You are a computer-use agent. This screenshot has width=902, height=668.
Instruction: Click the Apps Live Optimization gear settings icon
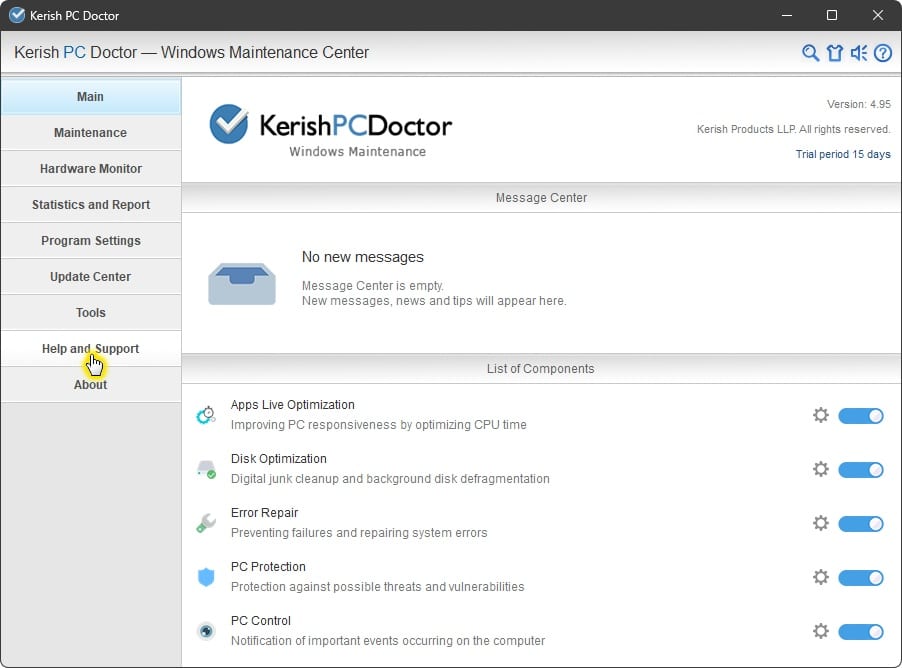(821, 415)
